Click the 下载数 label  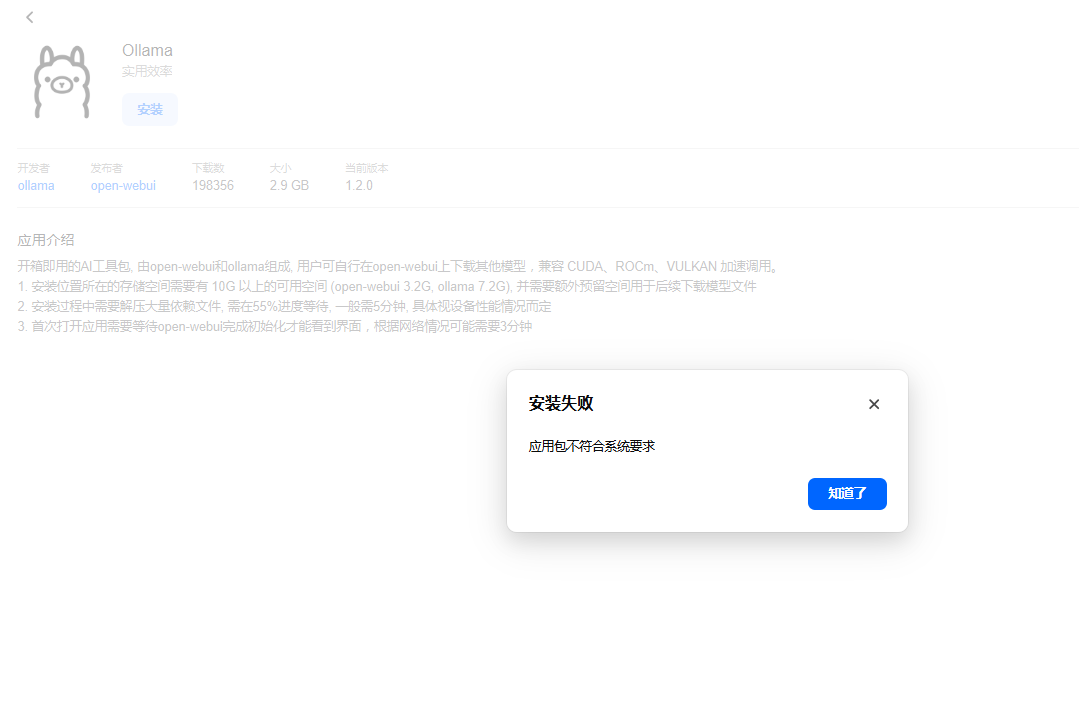(x=209, y=168)
